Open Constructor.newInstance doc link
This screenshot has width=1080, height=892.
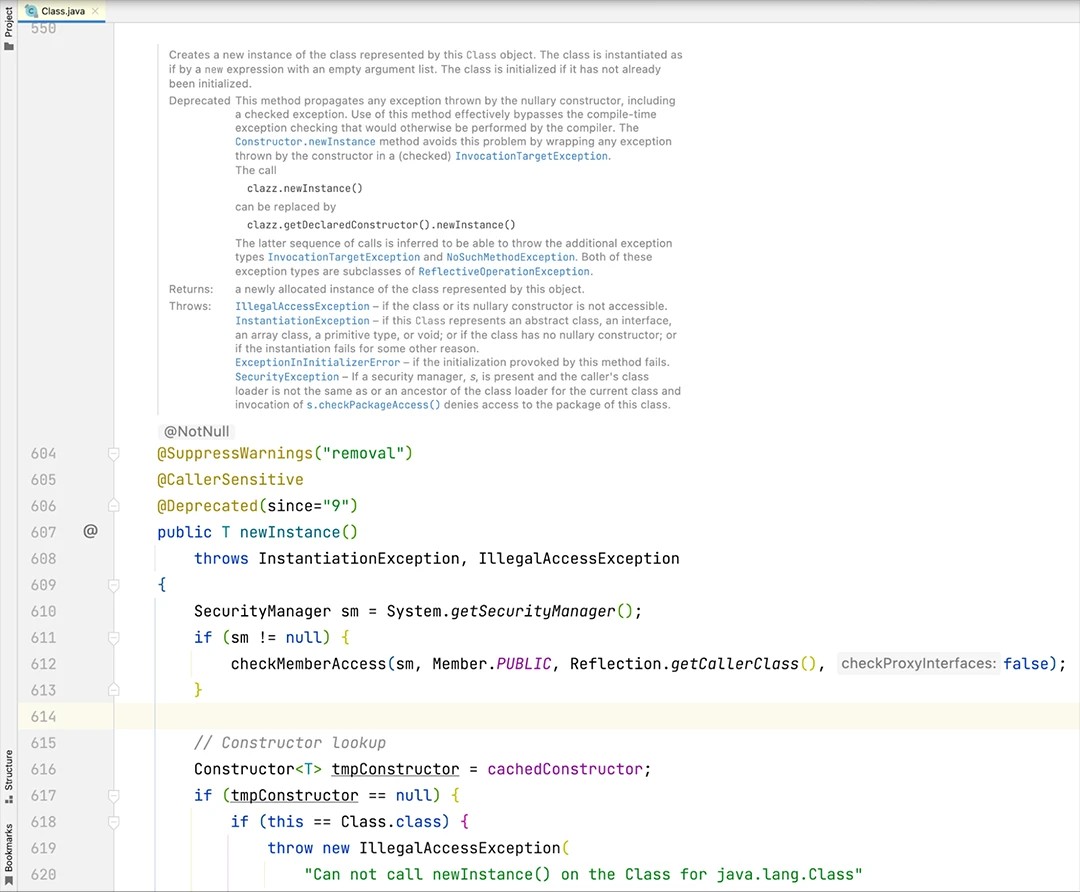pos(305,142)
